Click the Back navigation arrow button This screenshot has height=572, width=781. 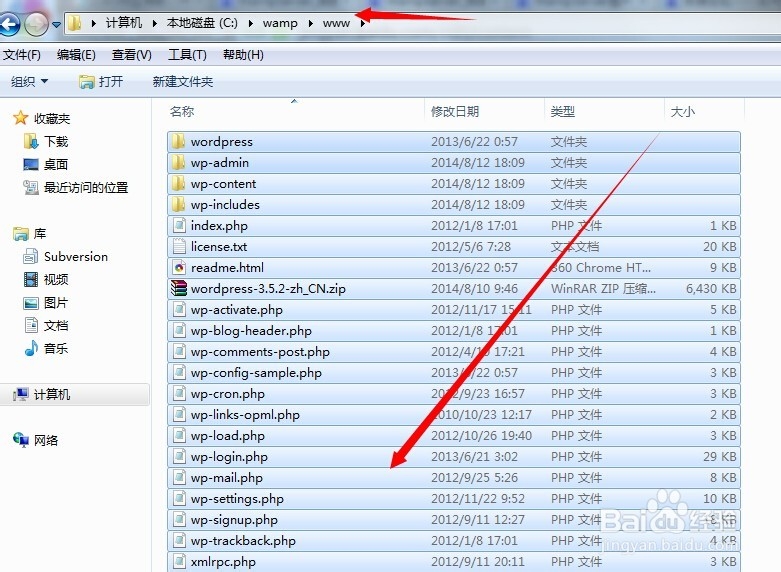9,24
